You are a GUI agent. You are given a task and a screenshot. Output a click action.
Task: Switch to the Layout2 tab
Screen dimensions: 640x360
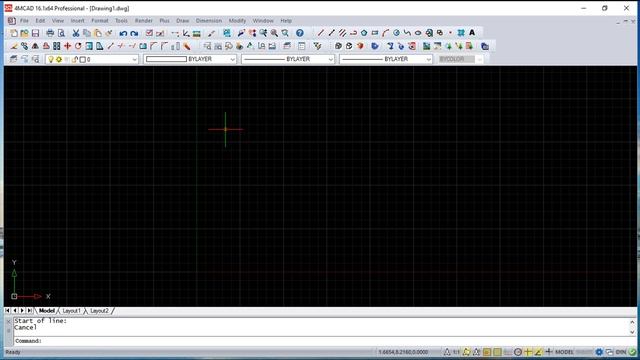pyautogui.click(x=100, y=311)
